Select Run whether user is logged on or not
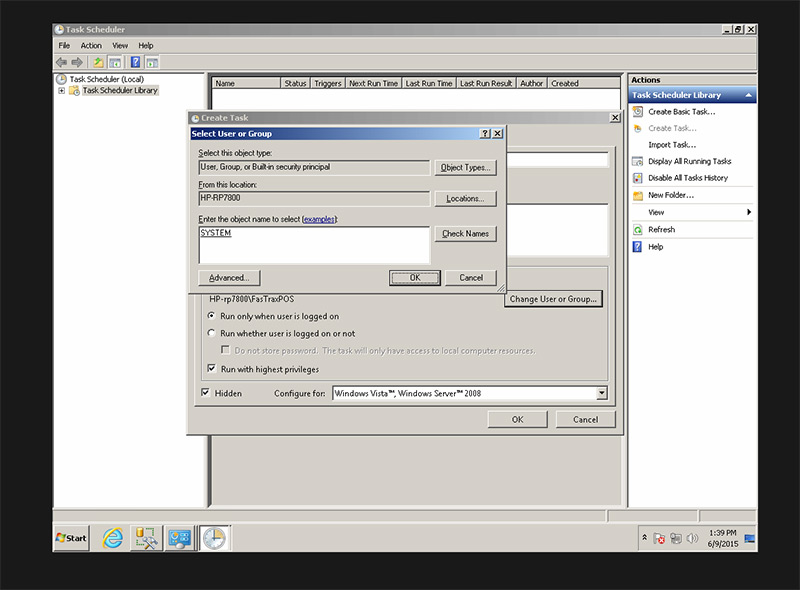The image size is (800, 590). pyautogui.click(x=211, y=333)
